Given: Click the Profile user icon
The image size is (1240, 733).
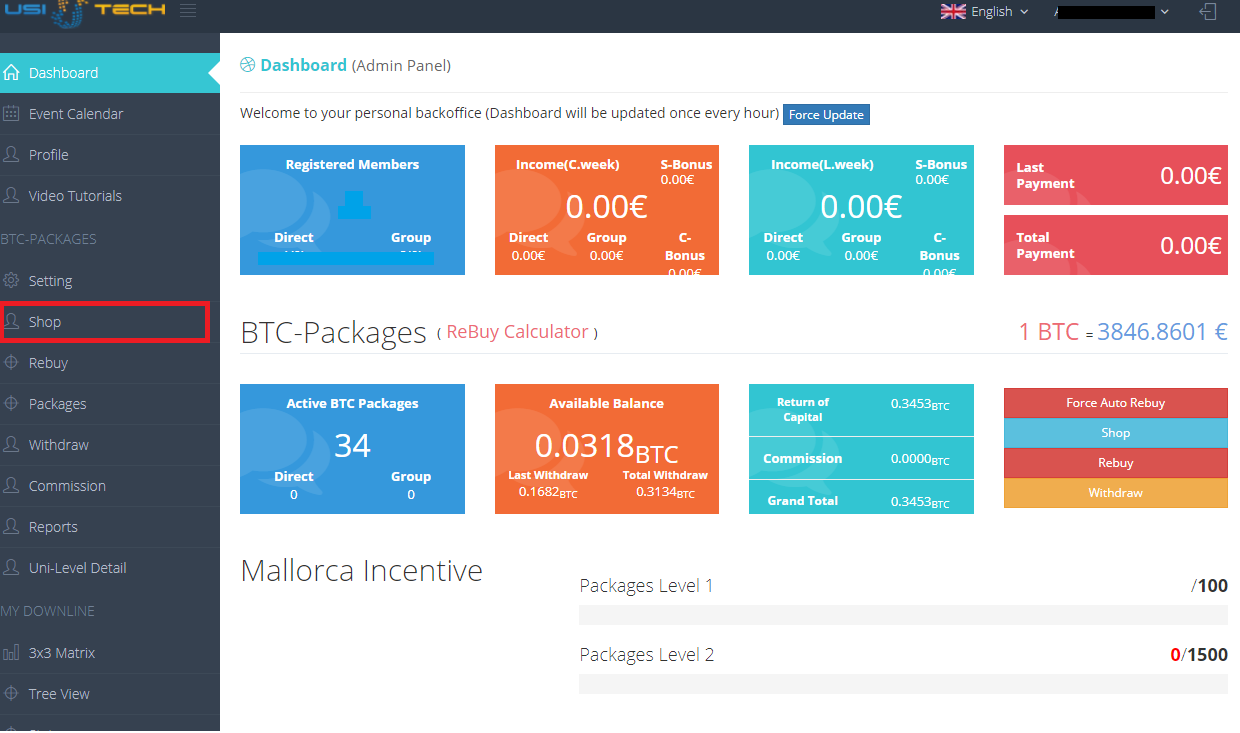Looking at the screenshot, I should coord(11,154).
